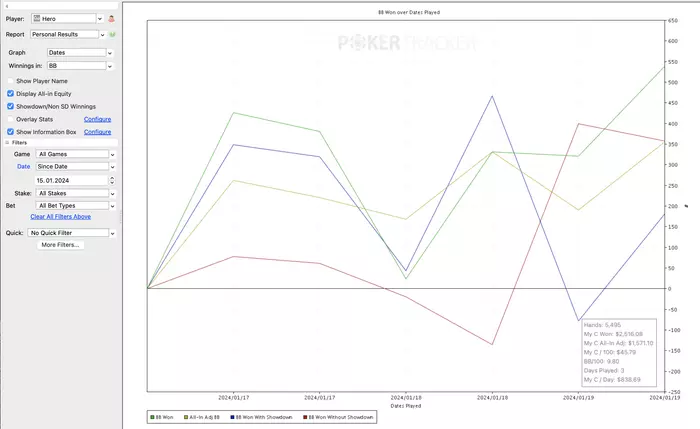Click the More Filters... button
The image size is (700, 429).
click(x=60, y=245)
